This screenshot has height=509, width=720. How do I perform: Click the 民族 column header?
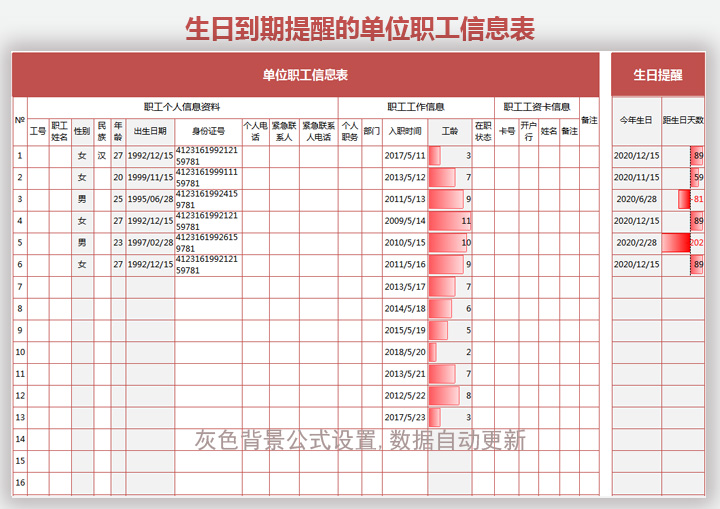tap(102, 131)
